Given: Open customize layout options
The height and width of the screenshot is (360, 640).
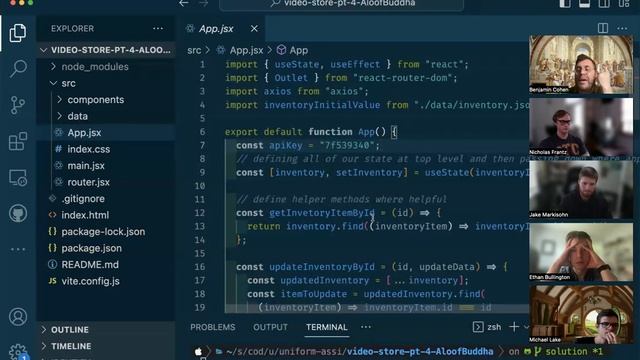Looking at the screenshot, I should tap(624, 3).
